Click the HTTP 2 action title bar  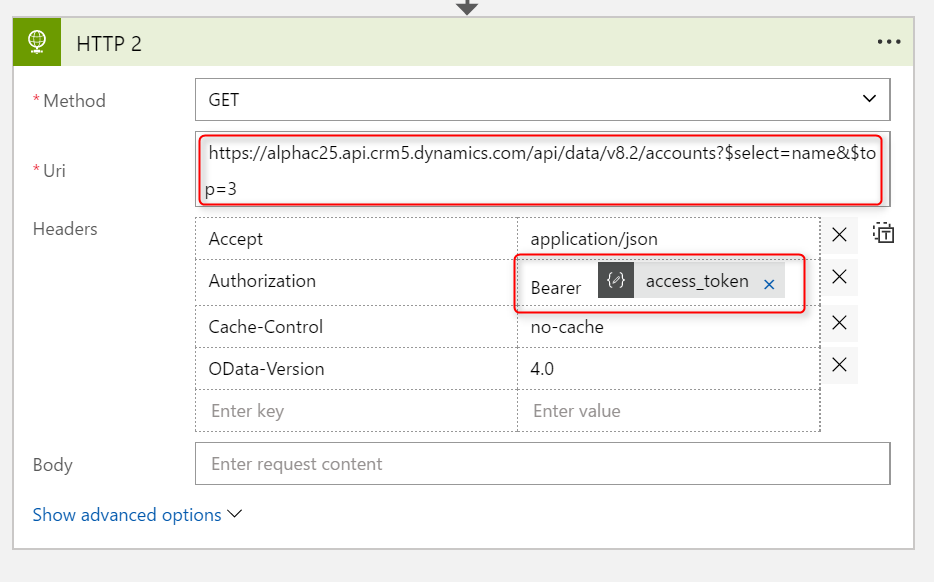coord(450,42)
